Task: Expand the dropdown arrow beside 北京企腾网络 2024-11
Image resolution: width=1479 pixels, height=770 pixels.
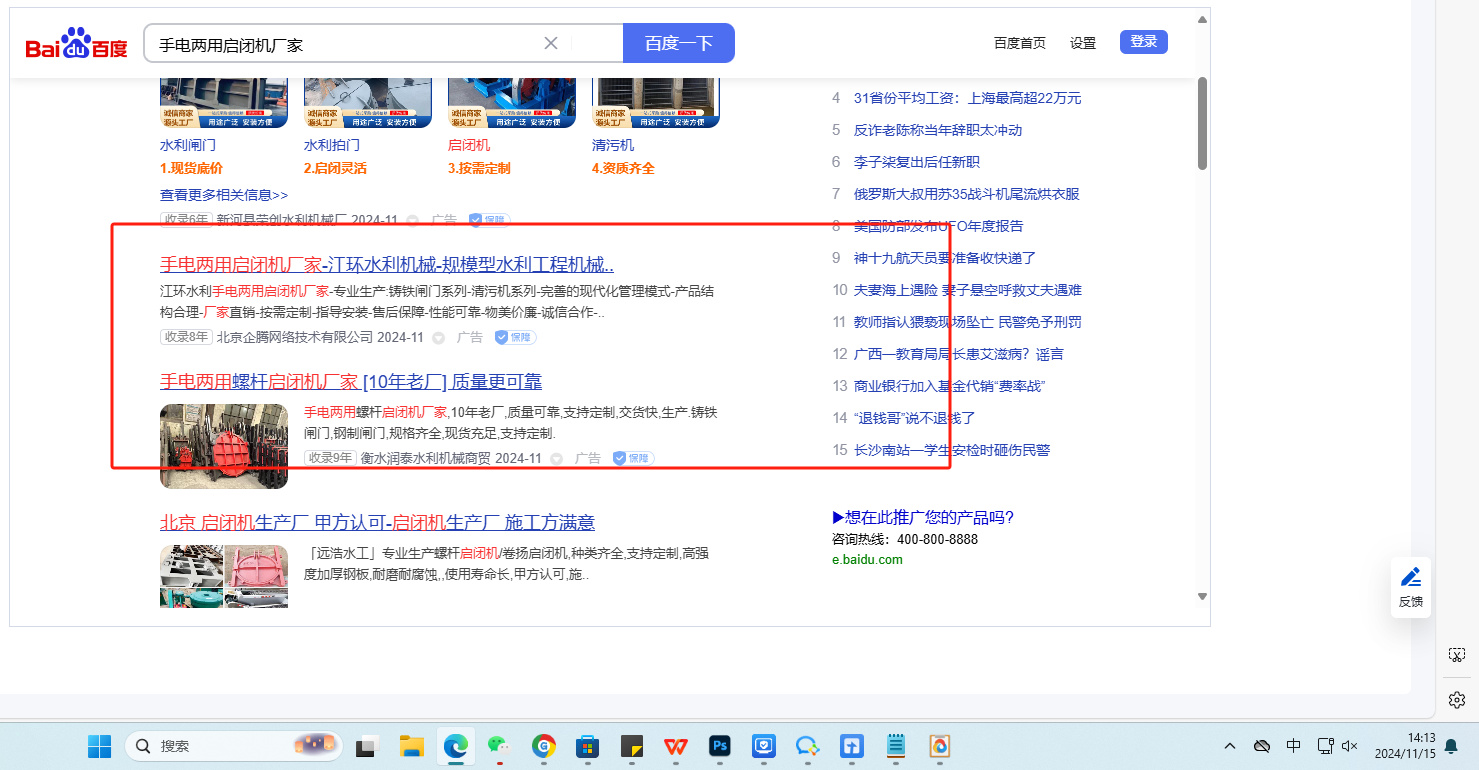Action: 438,338
